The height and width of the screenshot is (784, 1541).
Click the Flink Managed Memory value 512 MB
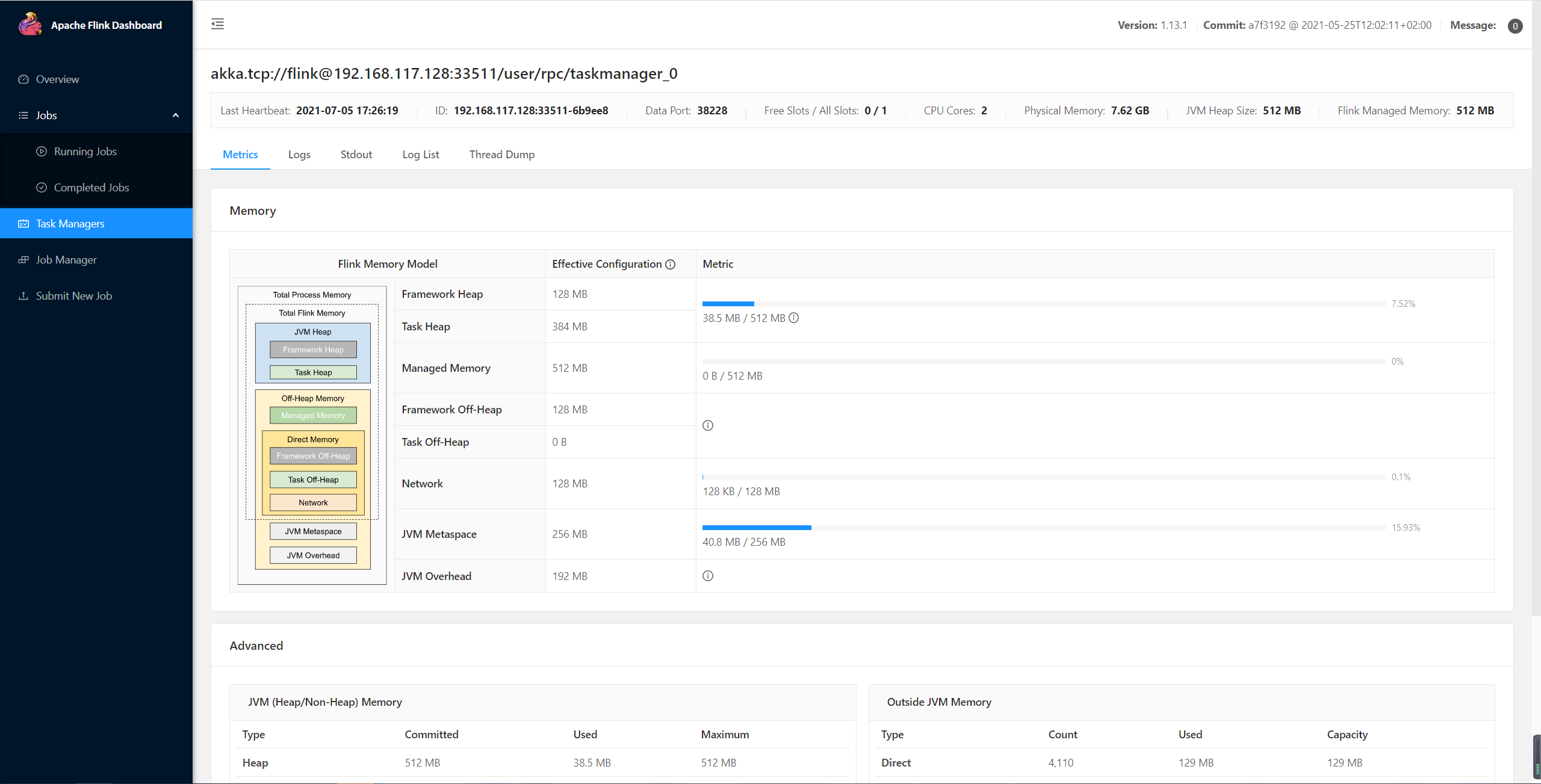pos(1475,111)
